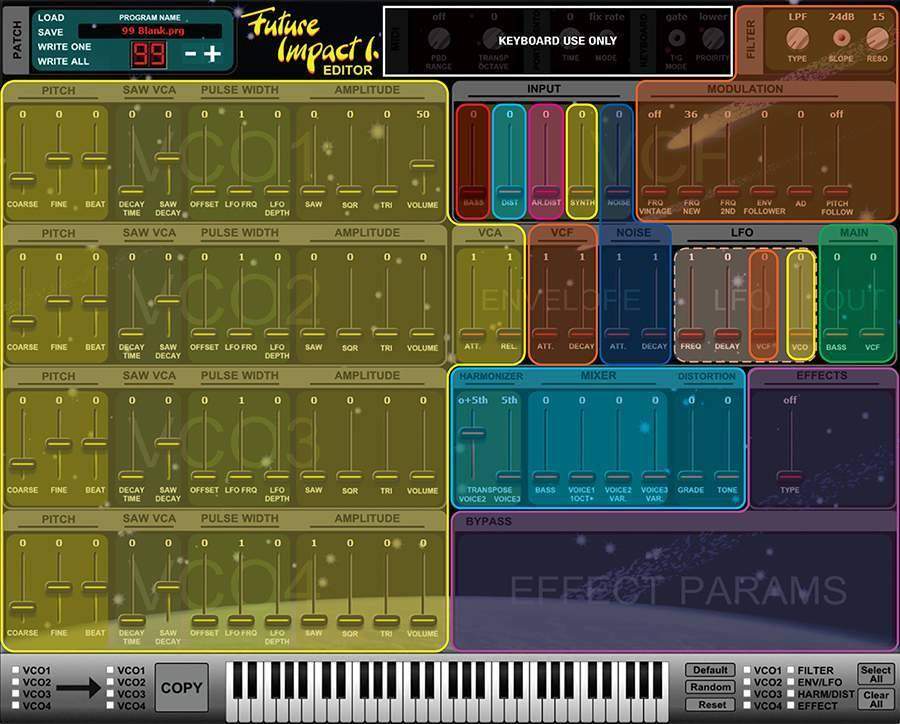
Task: Click the INPUT NOISE slider handle
Action: pyautogui.click(x=618, y=192)
